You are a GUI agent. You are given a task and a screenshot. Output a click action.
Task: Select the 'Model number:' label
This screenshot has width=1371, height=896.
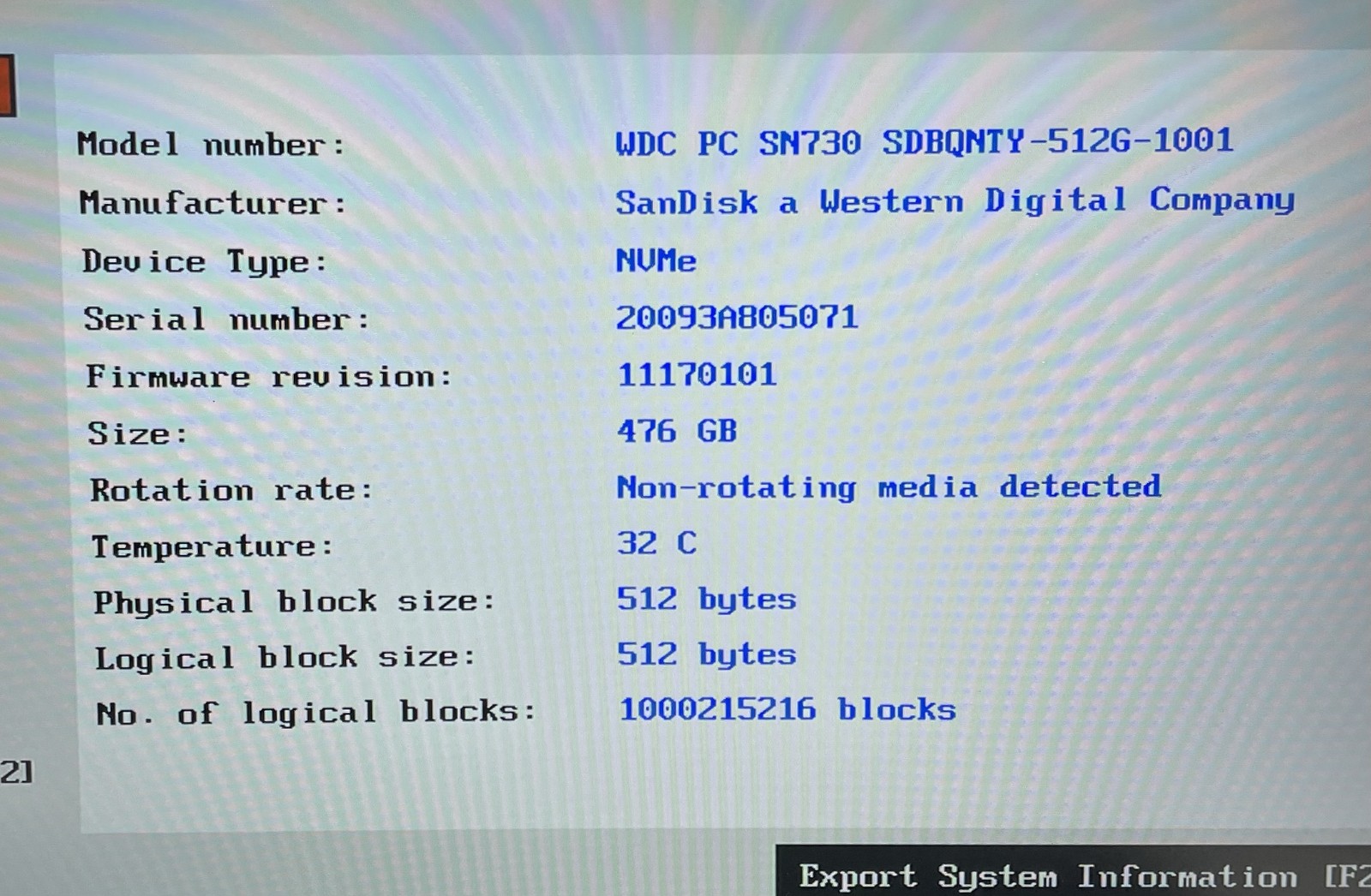point(211,144)
